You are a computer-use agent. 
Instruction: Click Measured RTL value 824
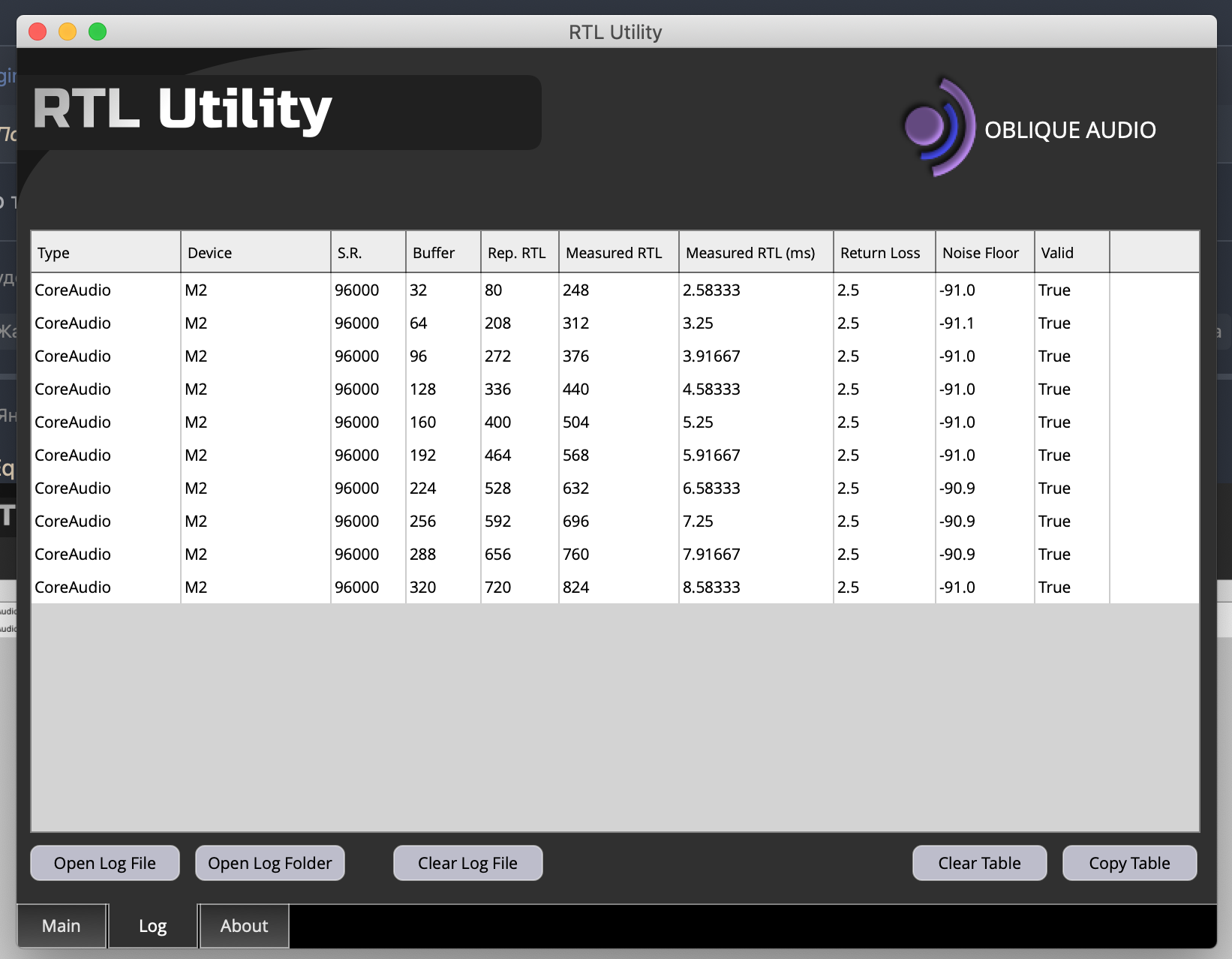click(619, 587)
